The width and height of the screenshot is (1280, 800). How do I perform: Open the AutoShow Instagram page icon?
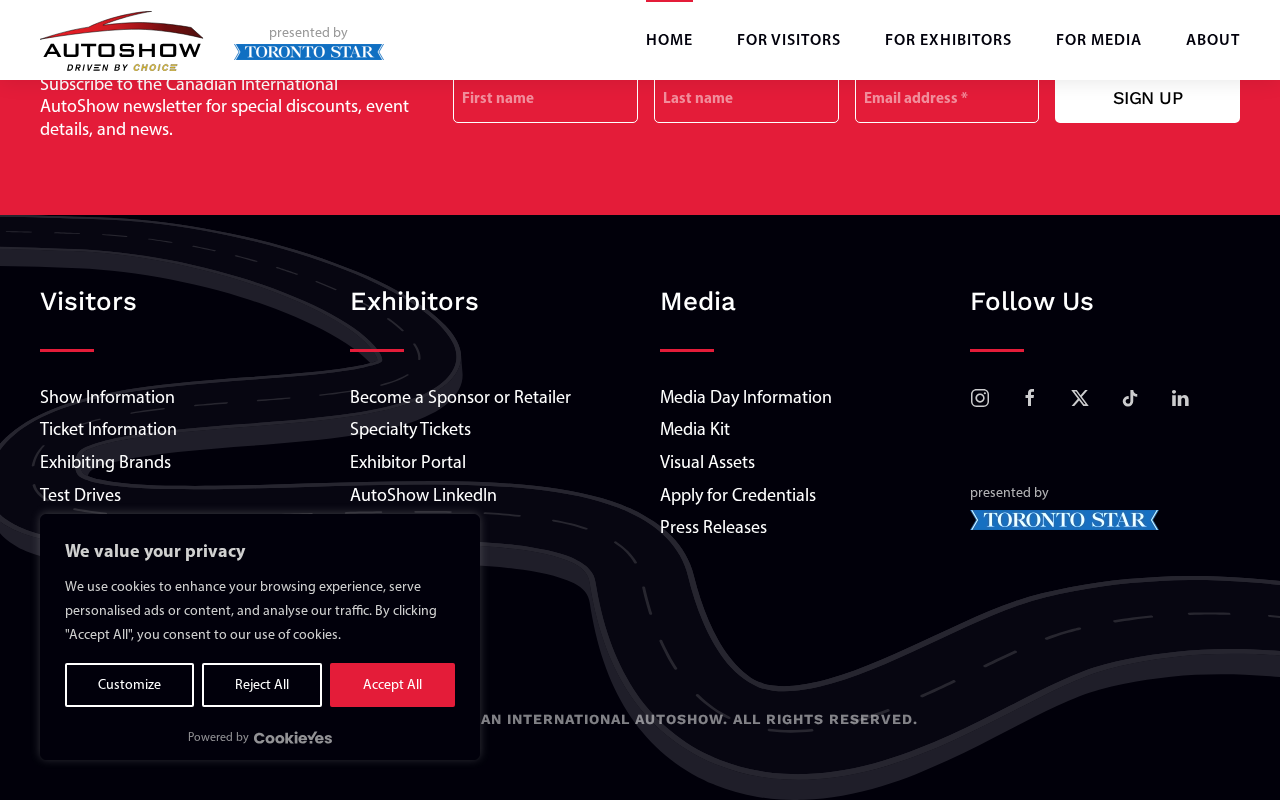[x=980, y=398]
